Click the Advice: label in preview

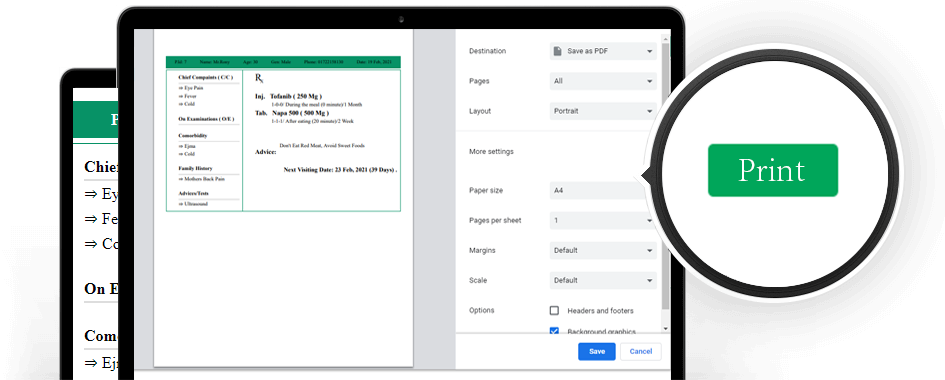coord(266,152)
